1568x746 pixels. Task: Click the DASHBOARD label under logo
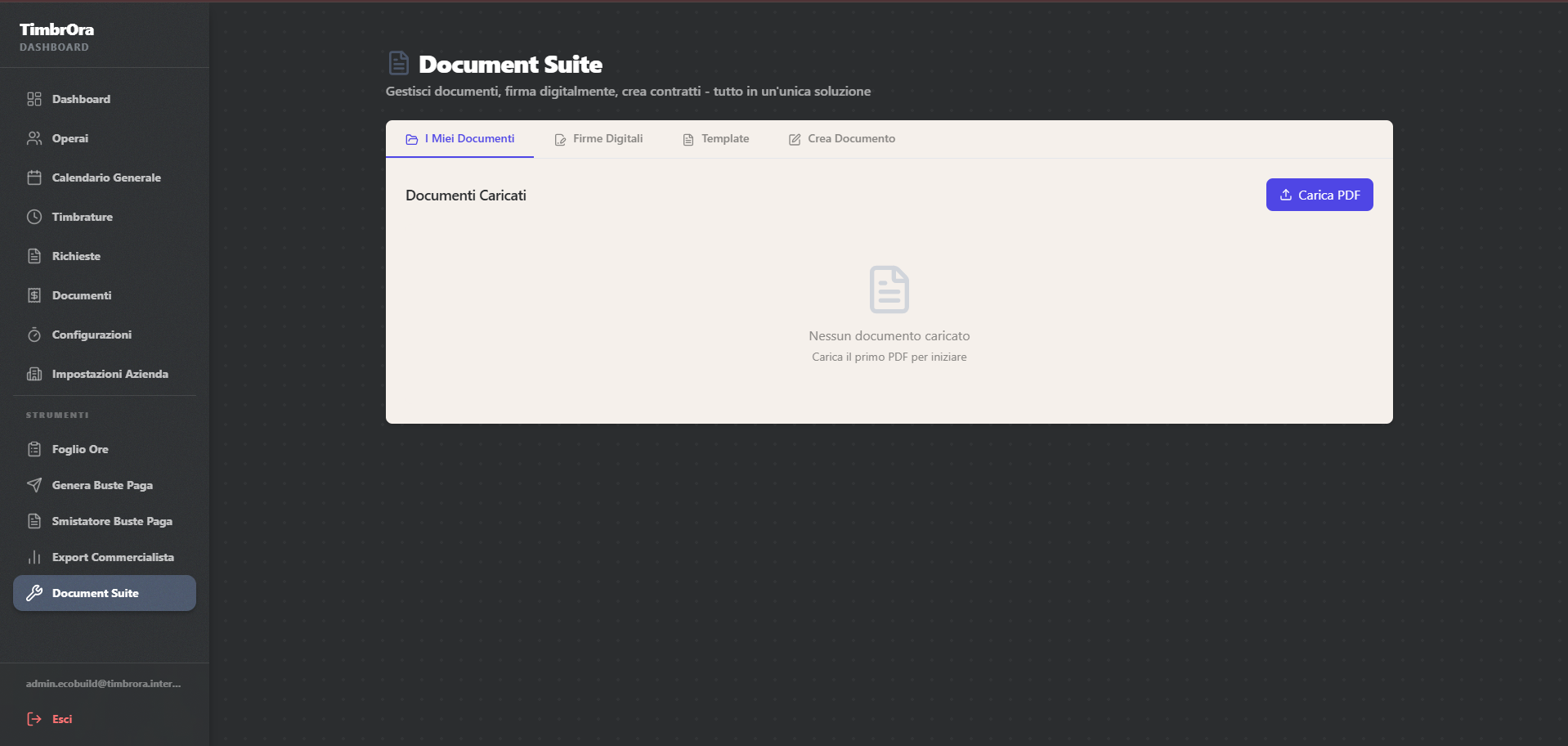[54, 47]
